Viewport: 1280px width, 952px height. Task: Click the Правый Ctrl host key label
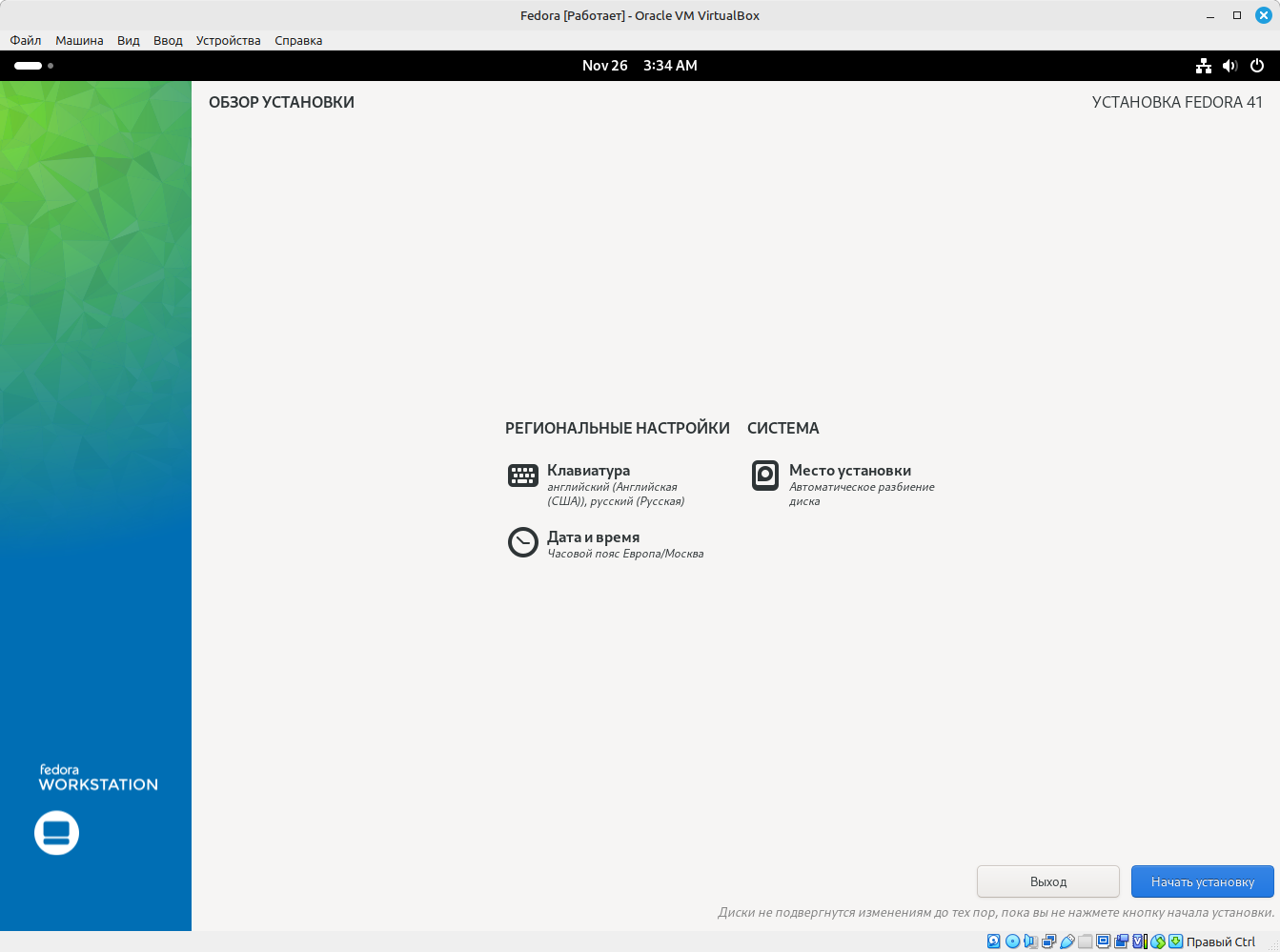point(1221,942)
